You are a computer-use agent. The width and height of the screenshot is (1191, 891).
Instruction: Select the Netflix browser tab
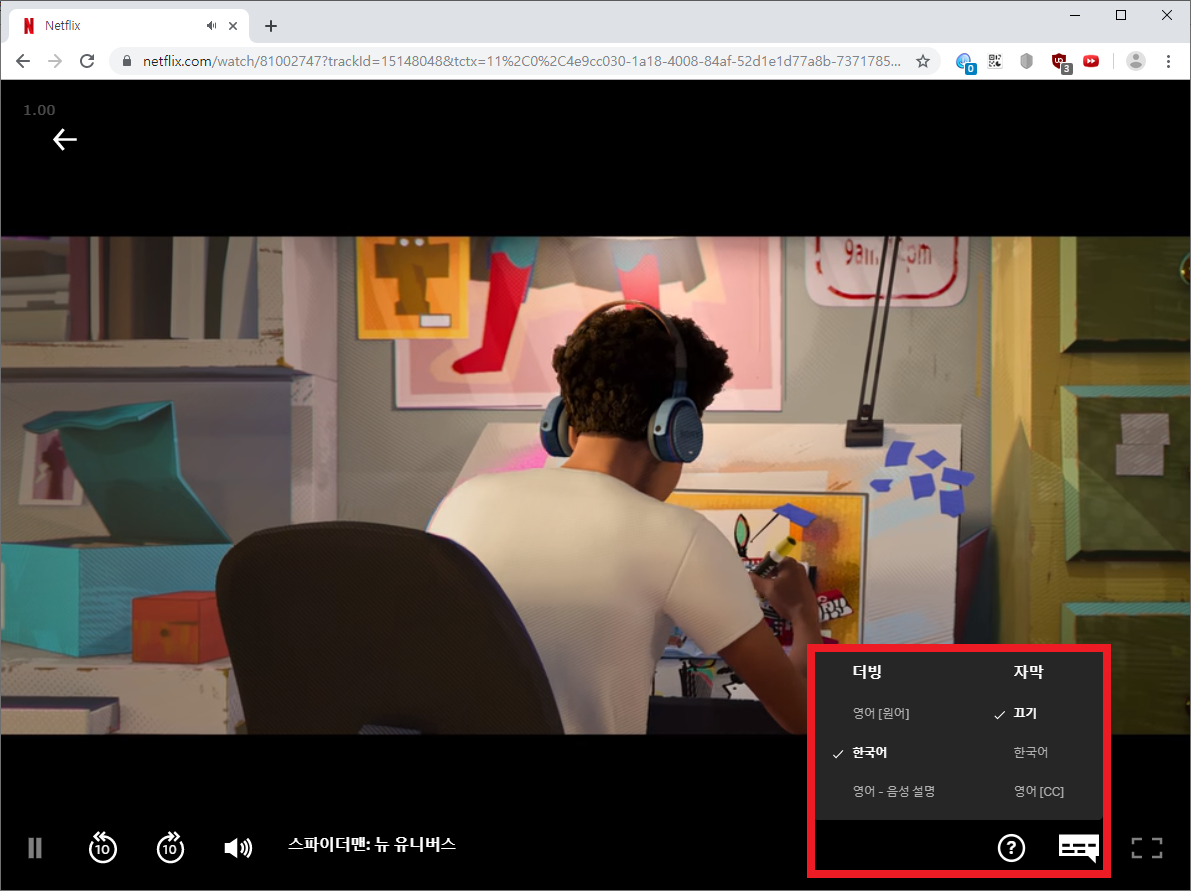coord(129,26)
